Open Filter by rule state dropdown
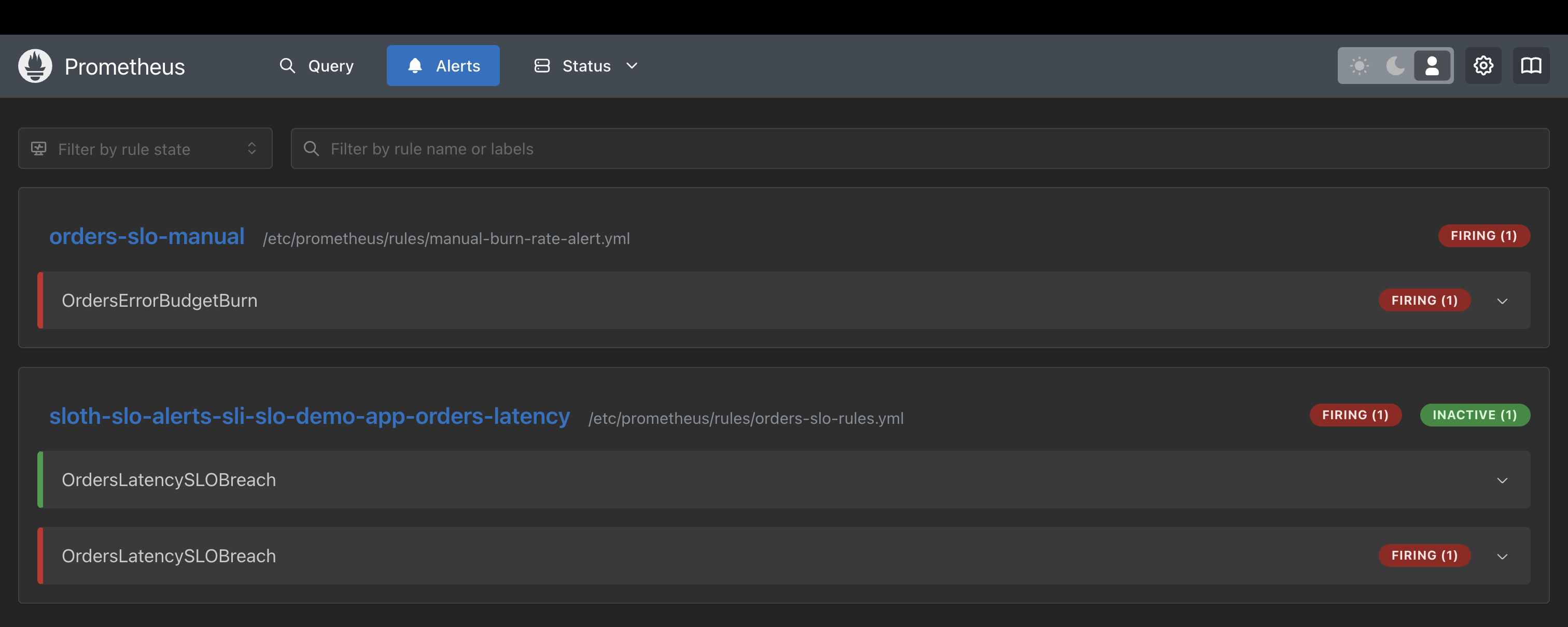1568x627 pixels. pyautogui.click(x=146, y=148)
